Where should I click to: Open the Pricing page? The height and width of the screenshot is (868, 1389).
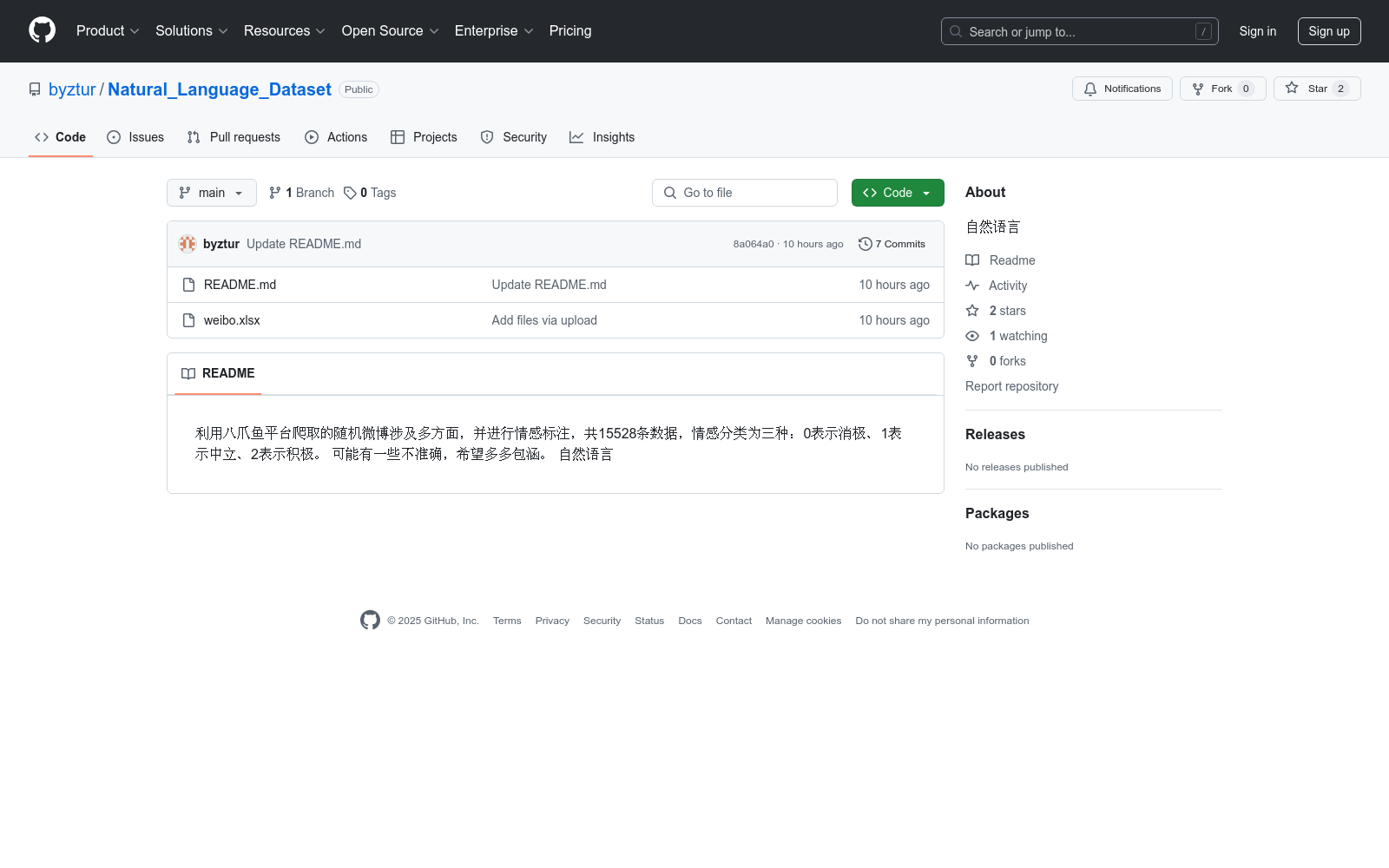(570, 31)
